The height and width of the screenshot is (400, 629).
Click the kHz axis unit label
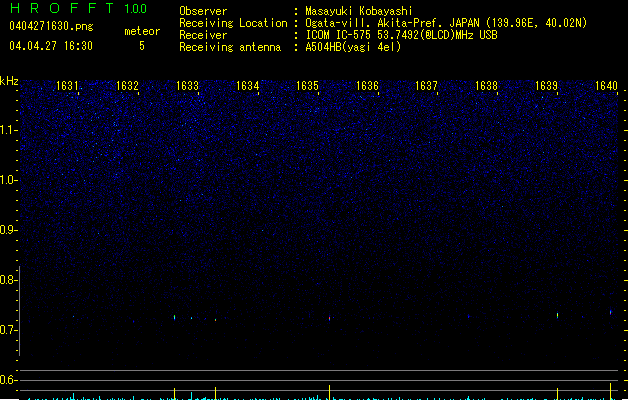[9, 81]
